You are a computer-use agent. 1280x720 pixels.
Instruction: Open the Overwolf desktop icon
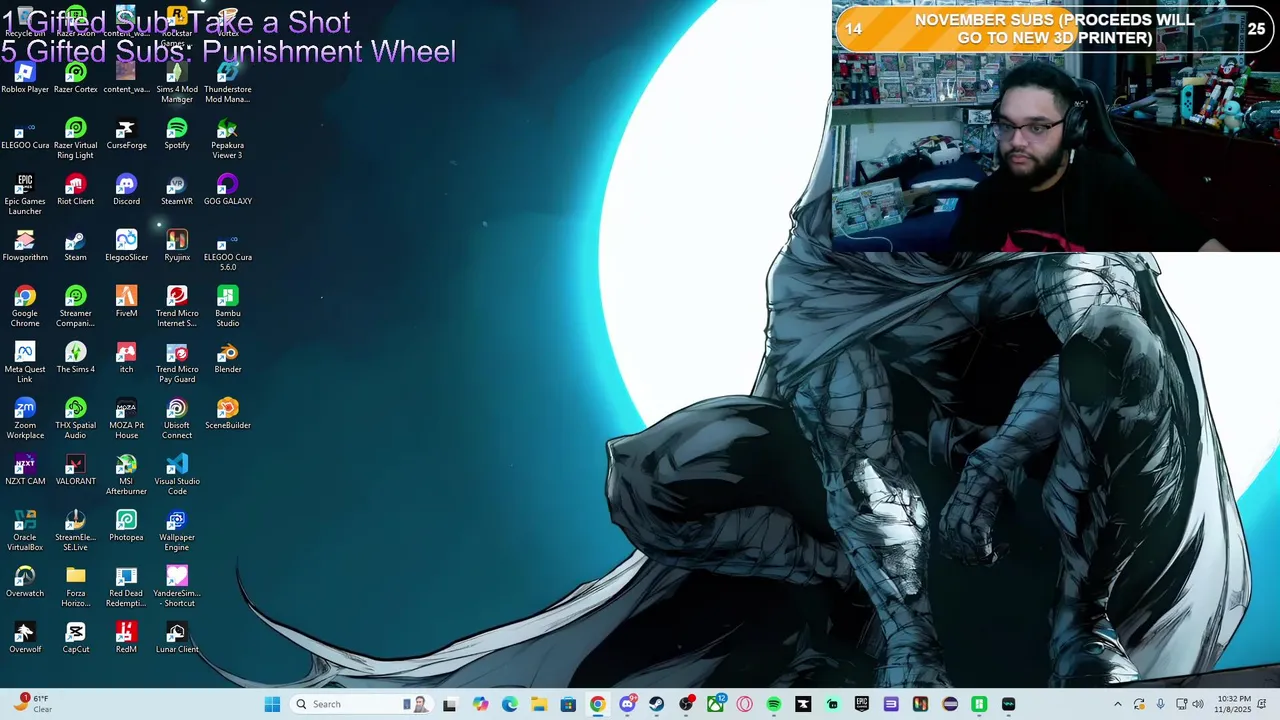pos(25,639)
